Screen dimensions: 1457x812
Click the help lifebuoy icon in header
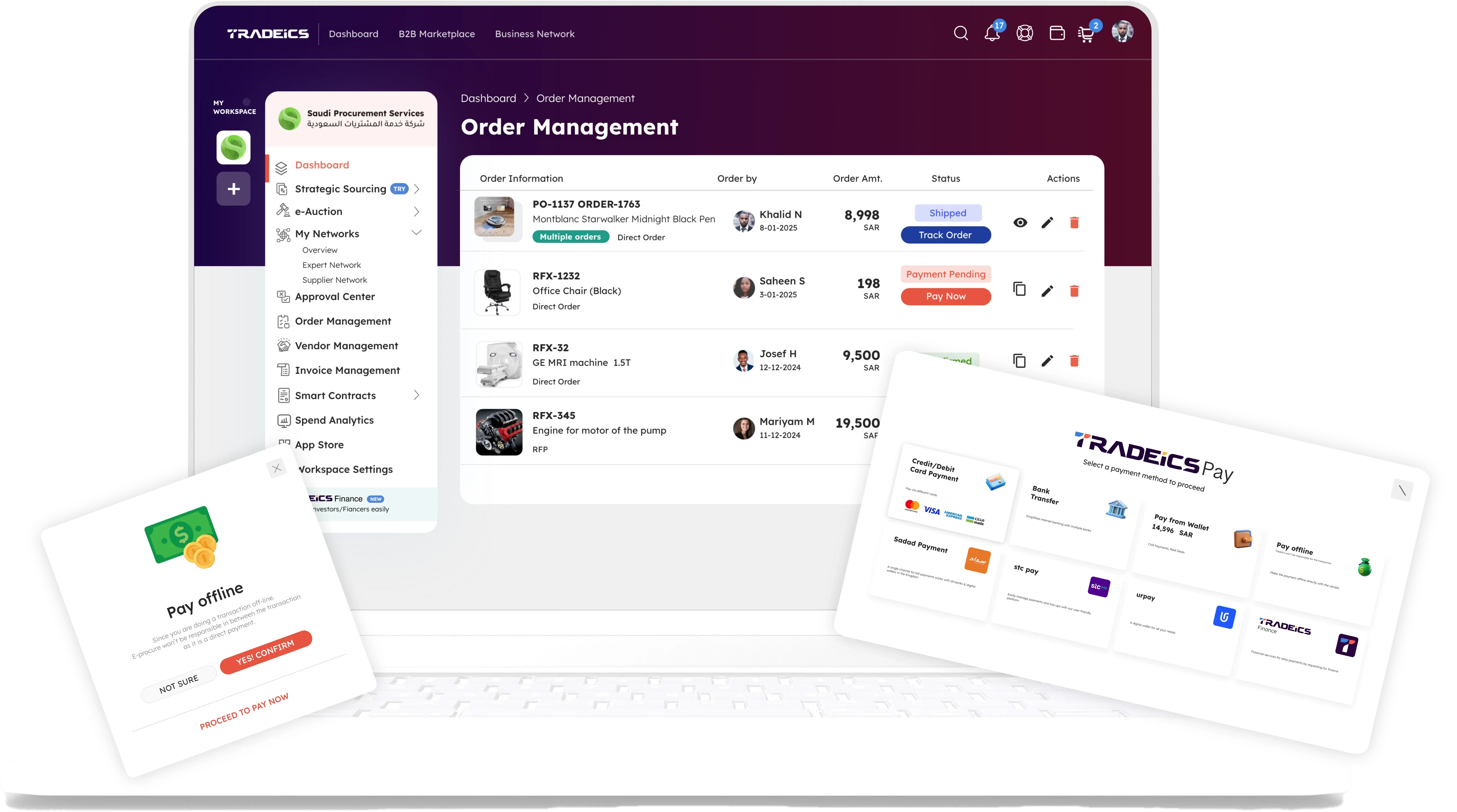(1024, 33)
